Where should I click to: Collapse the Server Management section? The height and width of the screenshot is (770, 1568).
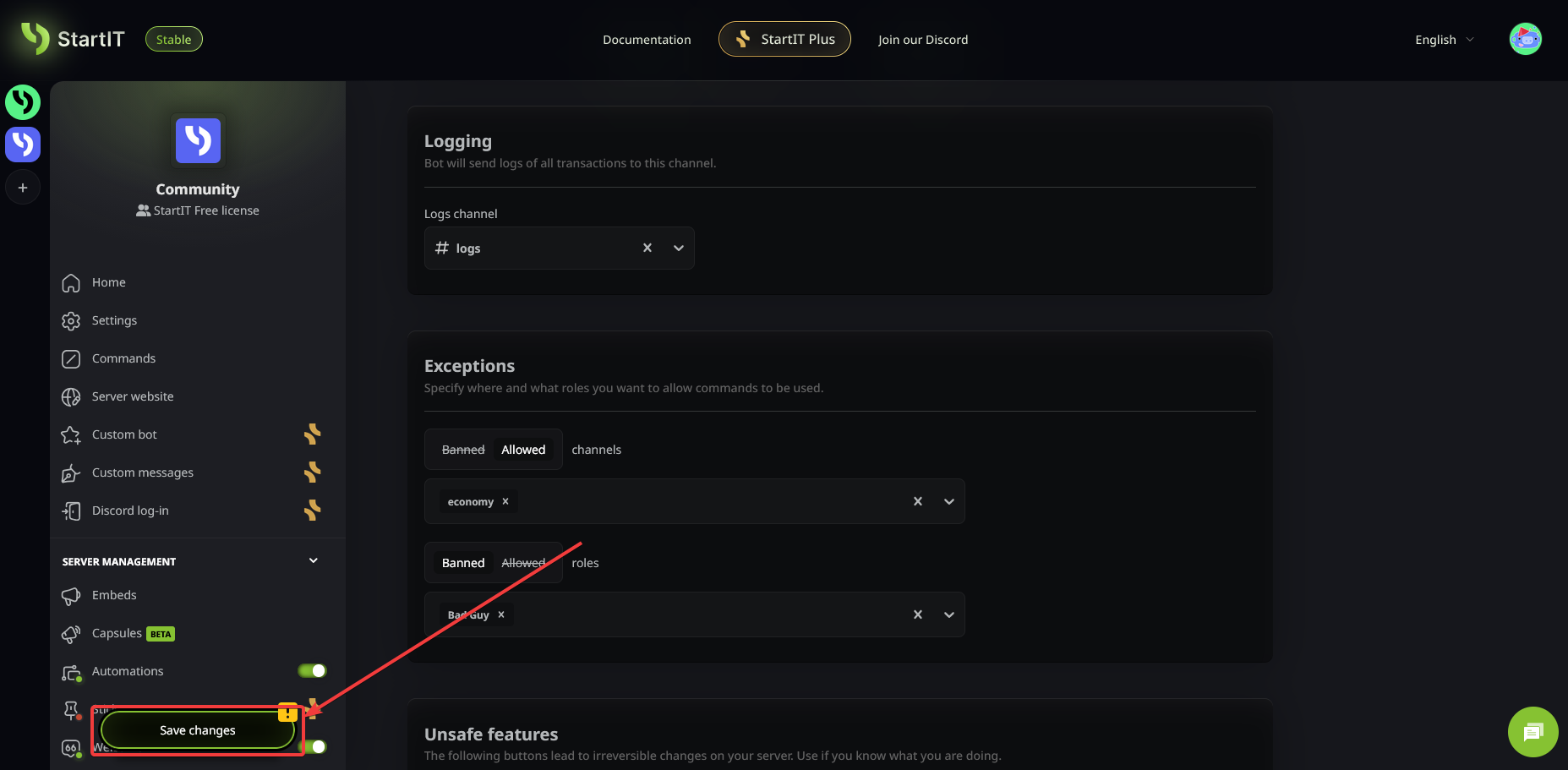(314, 561)
